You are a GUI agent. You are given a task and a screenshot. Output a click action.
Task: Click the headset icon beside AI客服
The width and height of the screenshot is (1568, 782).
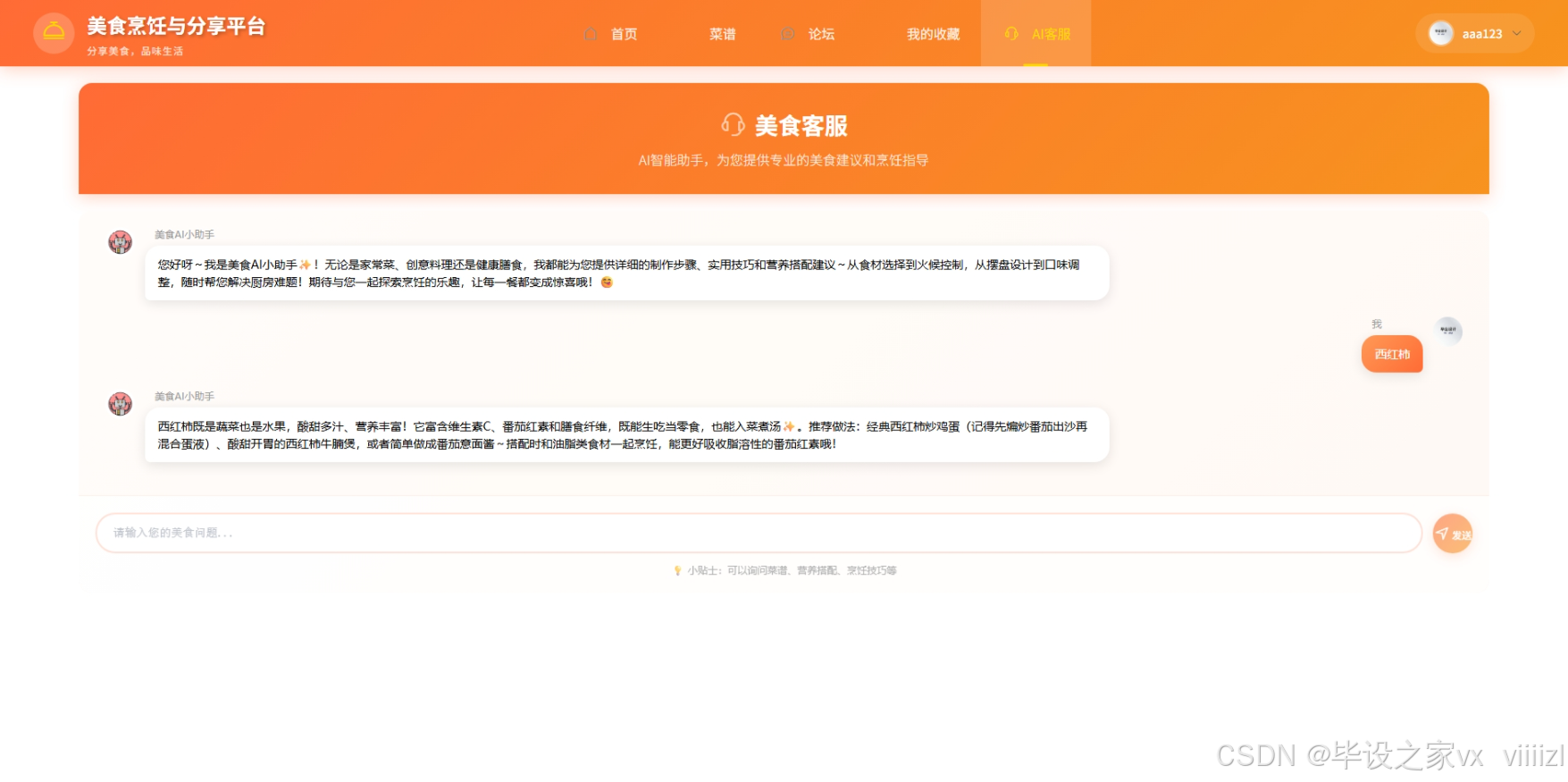tap(1011, 34)
